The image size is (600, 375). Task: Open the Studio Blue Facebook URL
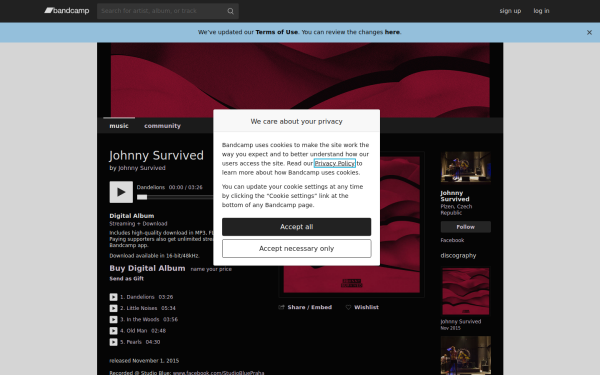(x=218, y=373)
